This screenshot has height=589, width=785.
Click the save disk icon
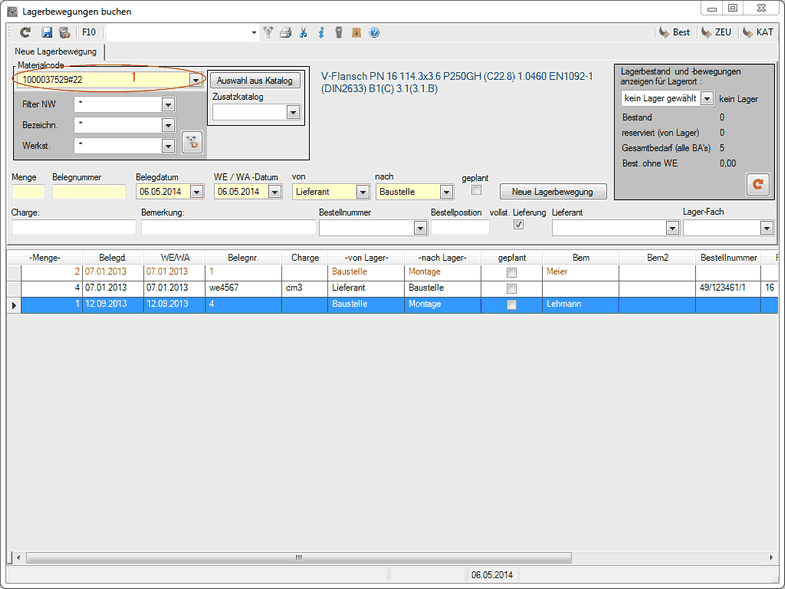[47, 33]
